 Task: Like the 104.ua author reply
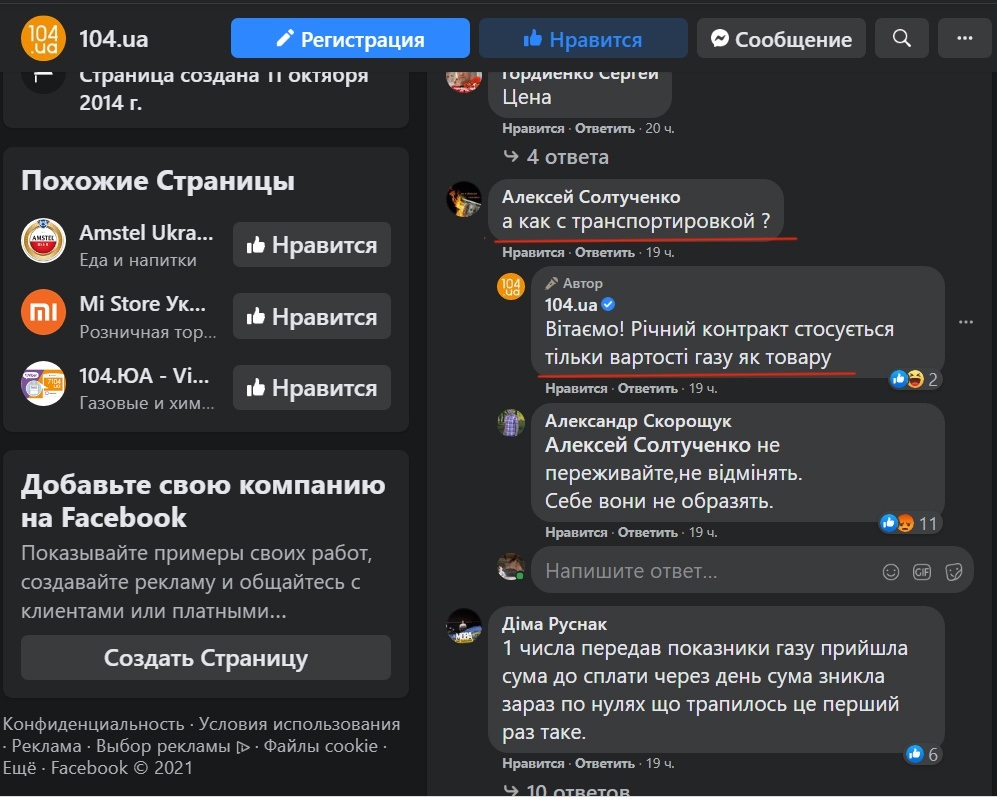tap(576, 389)
